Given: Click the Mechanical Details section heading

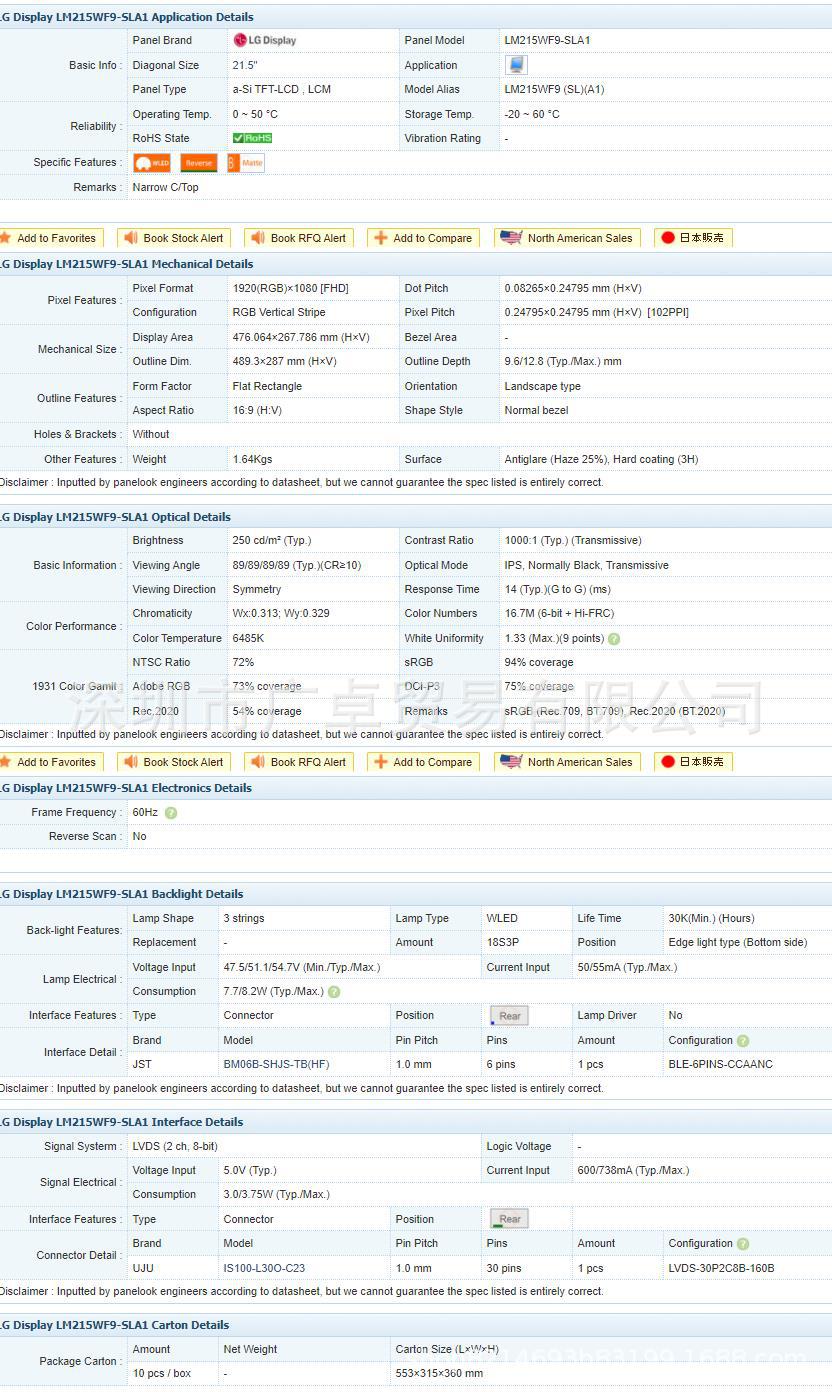Looking at the screenshot, I should (126, 264).
